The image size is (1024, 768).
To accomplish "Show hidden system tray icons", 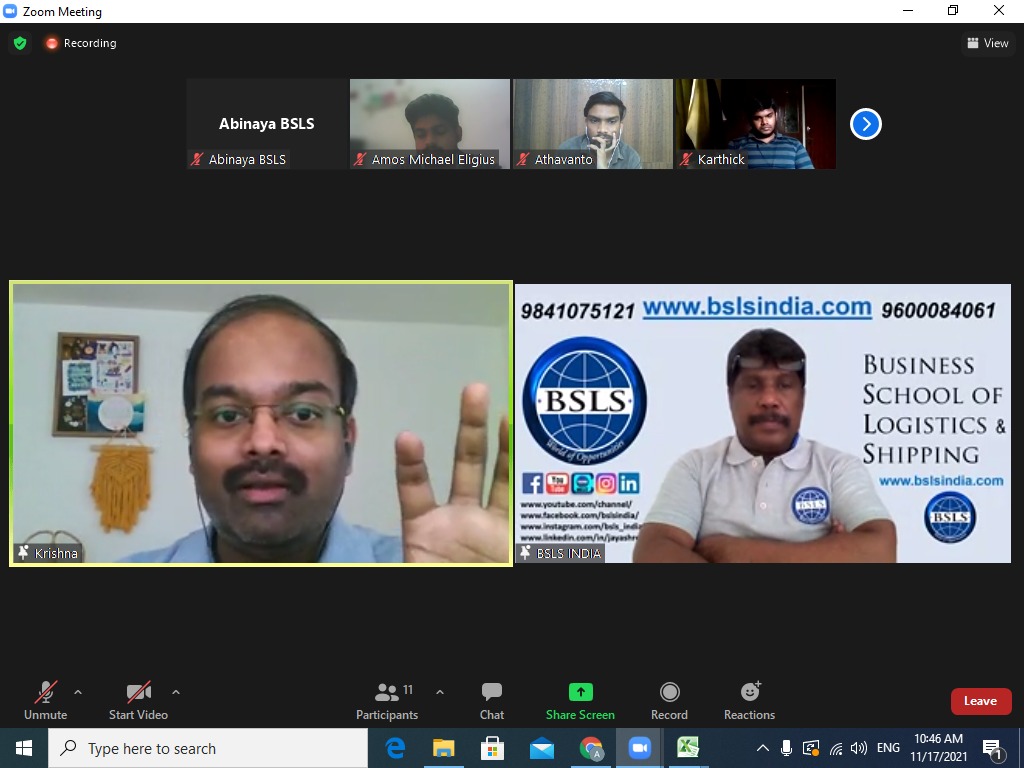I will pyautogui.click(x=763, y=748).
